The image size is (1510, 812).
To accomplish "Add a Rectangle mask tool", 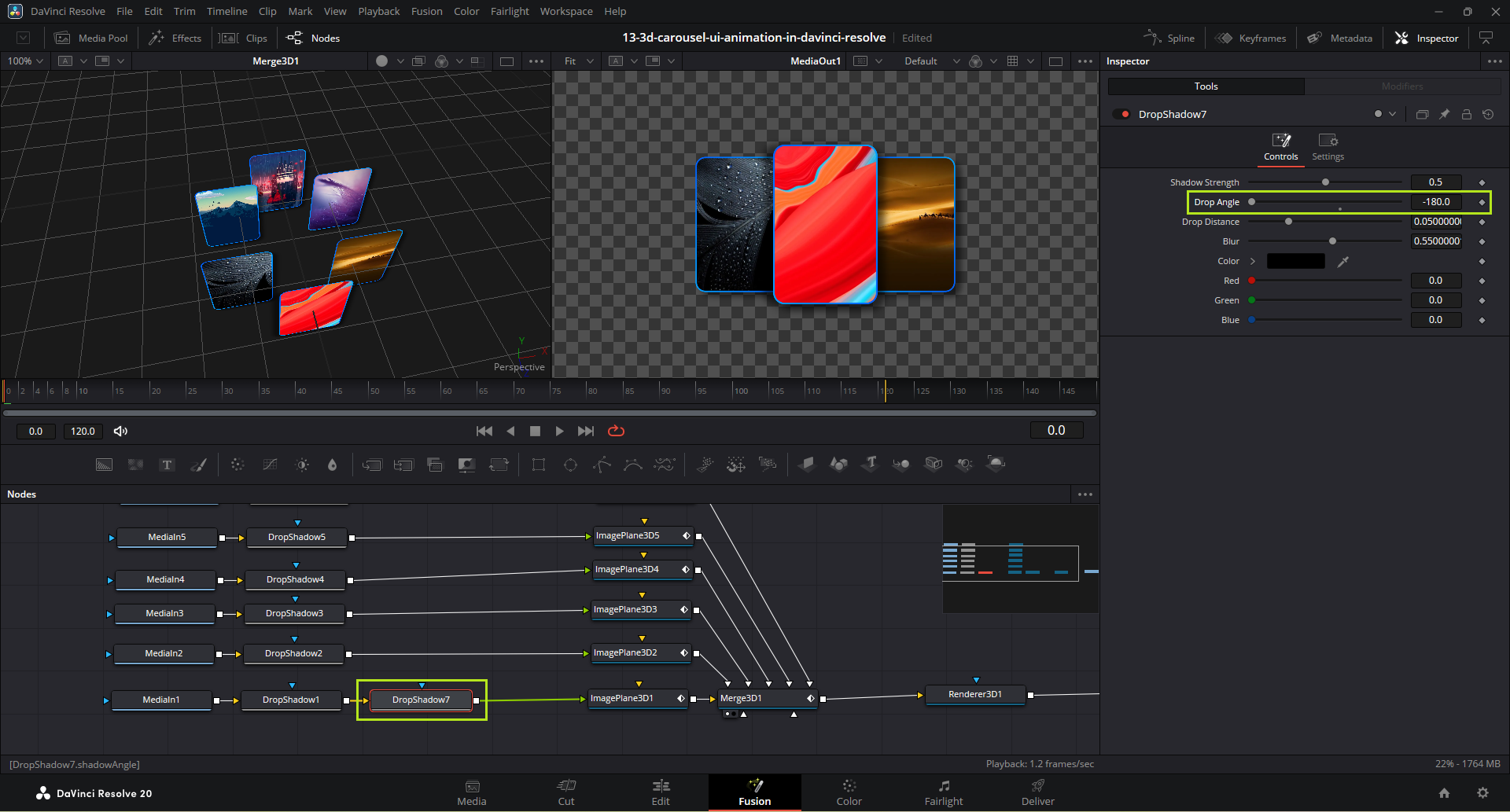I will click(x=539, y=465).
